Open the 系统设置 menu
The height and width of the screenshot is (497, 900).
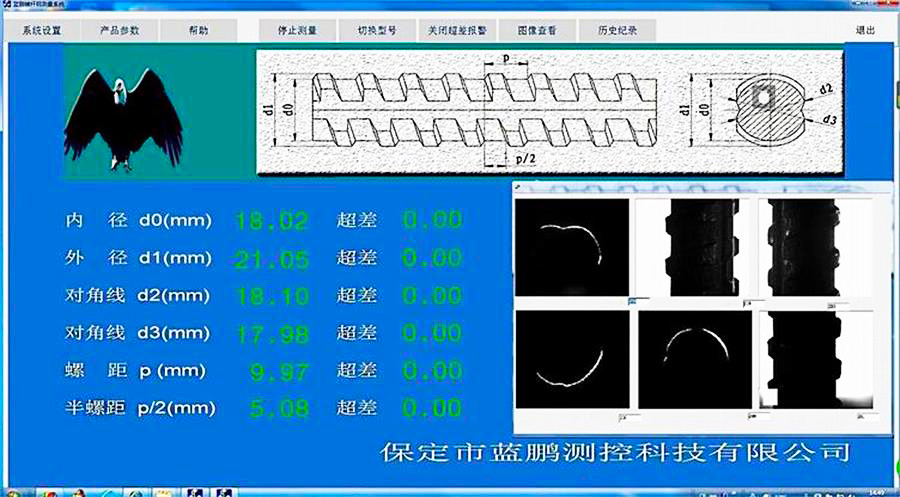[41, 30]
